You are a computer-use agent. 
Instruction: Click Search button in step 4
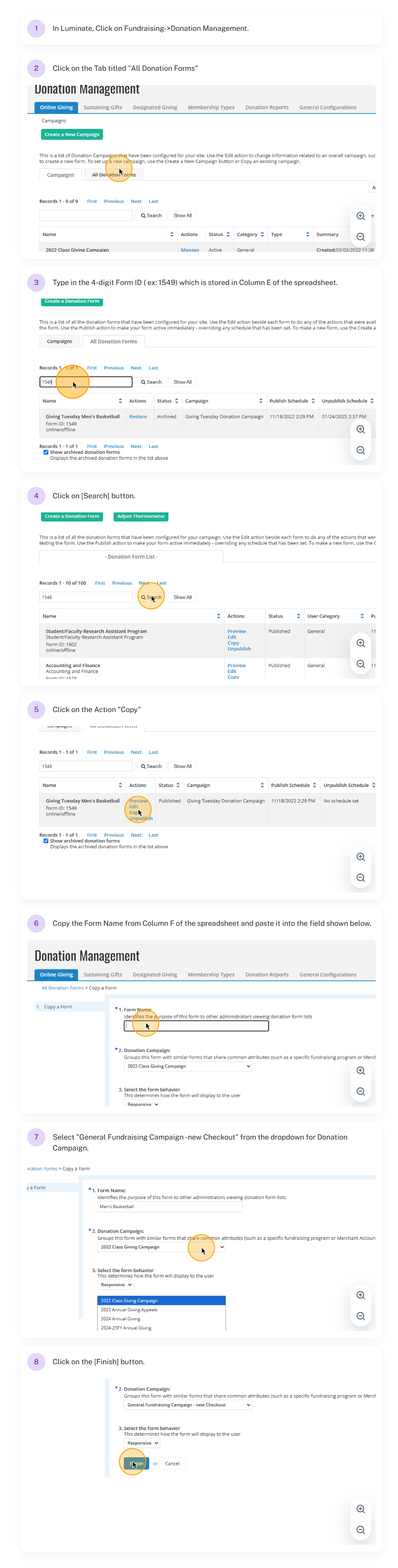(x=152, y=598)
